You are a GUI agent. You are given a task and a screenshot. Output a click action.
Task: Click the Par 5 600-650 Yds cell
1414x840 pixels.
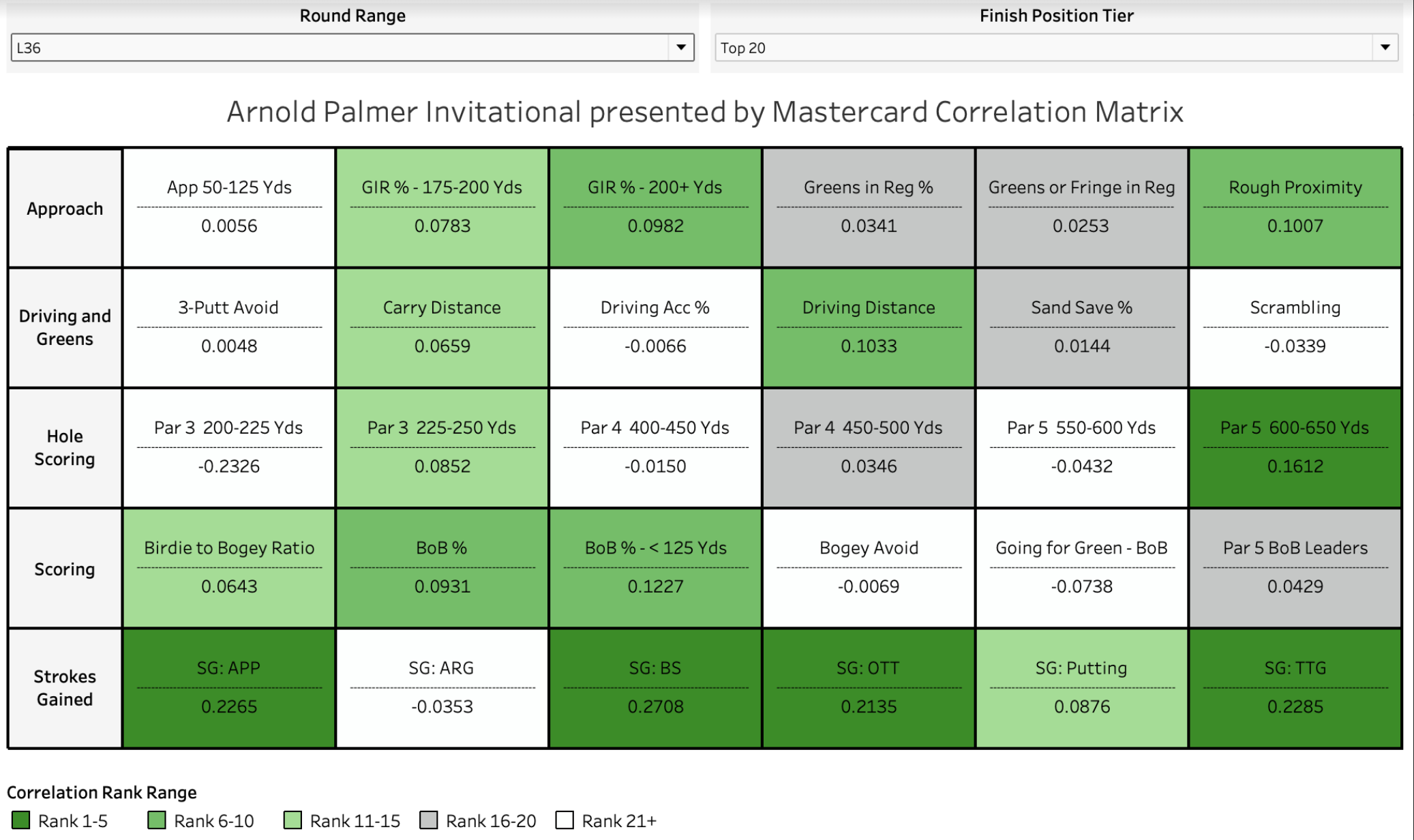(1295, 448)
